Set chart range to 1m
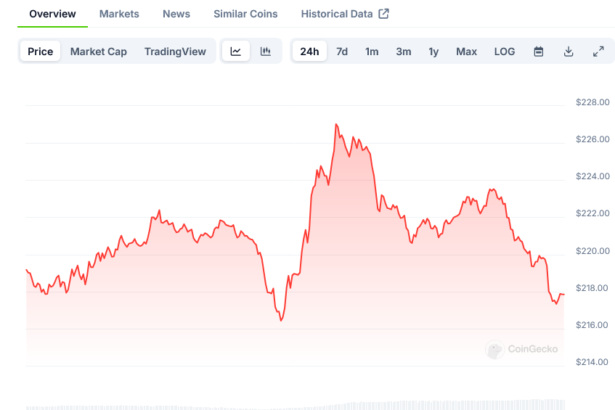The height and width of the screenshot is (410, 615). (372, 51)
